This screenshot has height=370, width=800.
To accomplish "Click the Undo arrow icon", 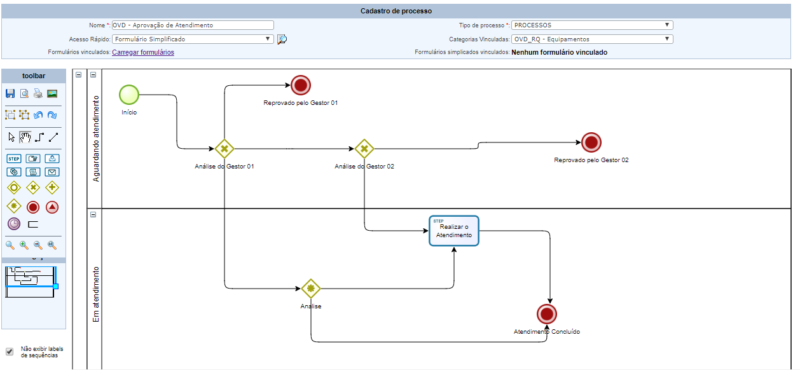I will [x=38, y=115].
